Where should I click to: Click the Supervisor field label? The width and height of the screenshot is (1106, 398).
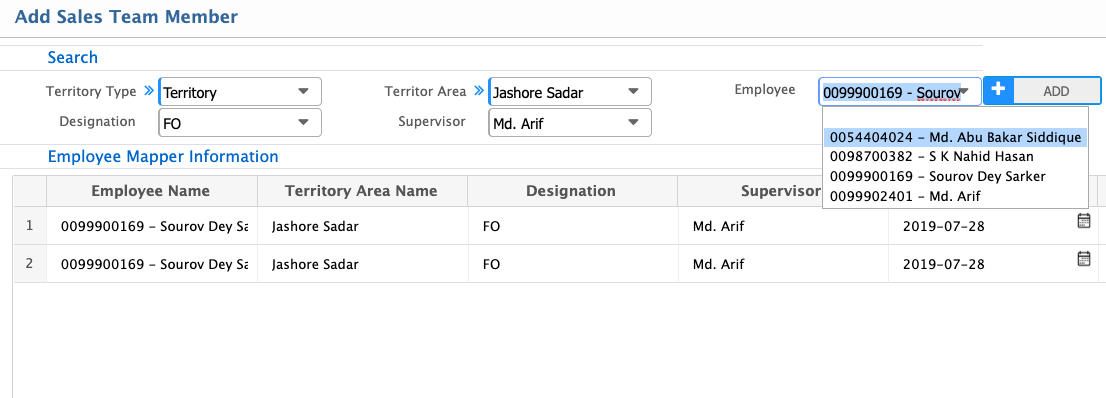[x=432, y=121]
